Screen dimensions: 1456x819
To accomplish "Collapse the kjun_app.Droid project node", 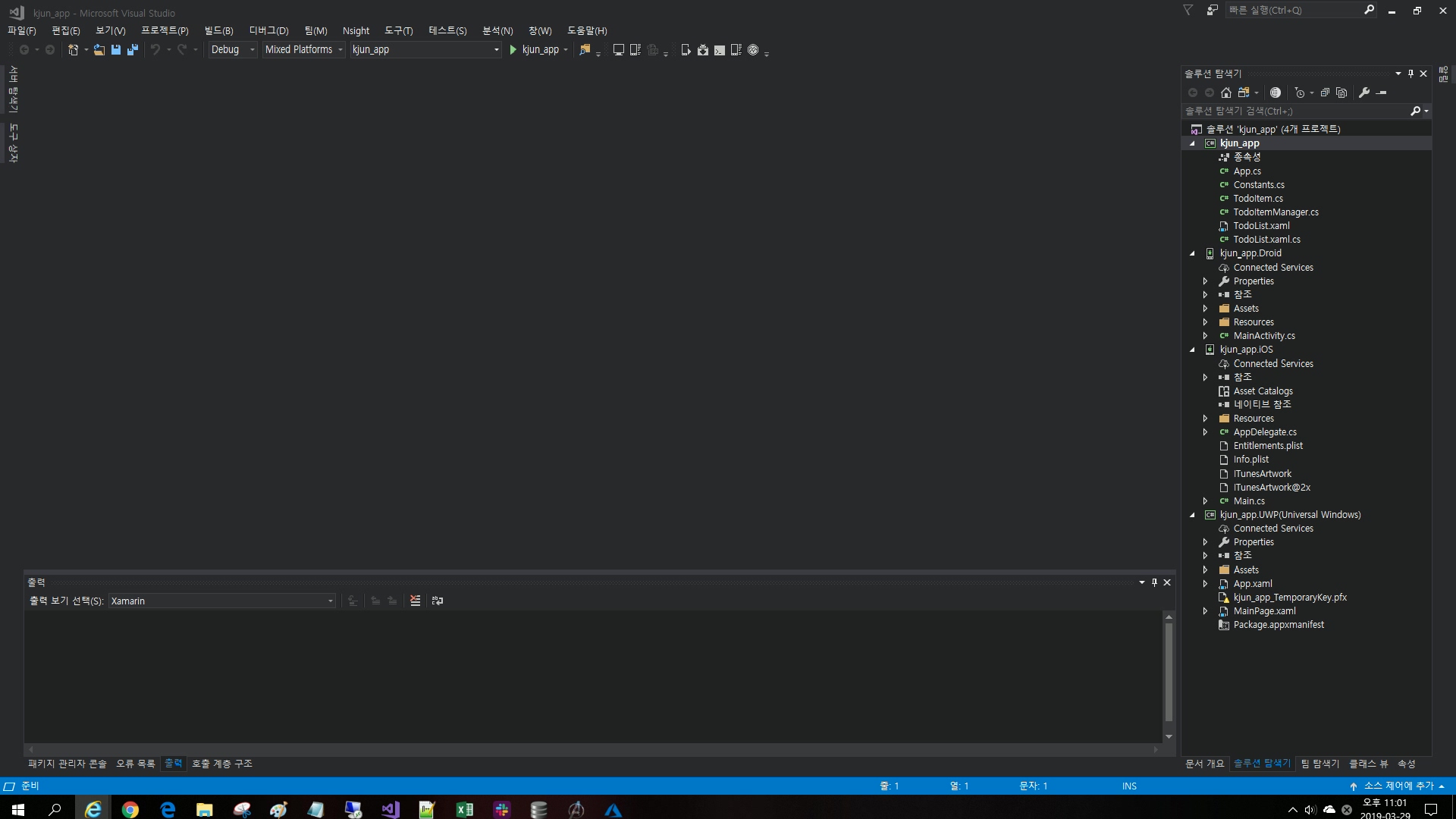I will coord(1192,253).
